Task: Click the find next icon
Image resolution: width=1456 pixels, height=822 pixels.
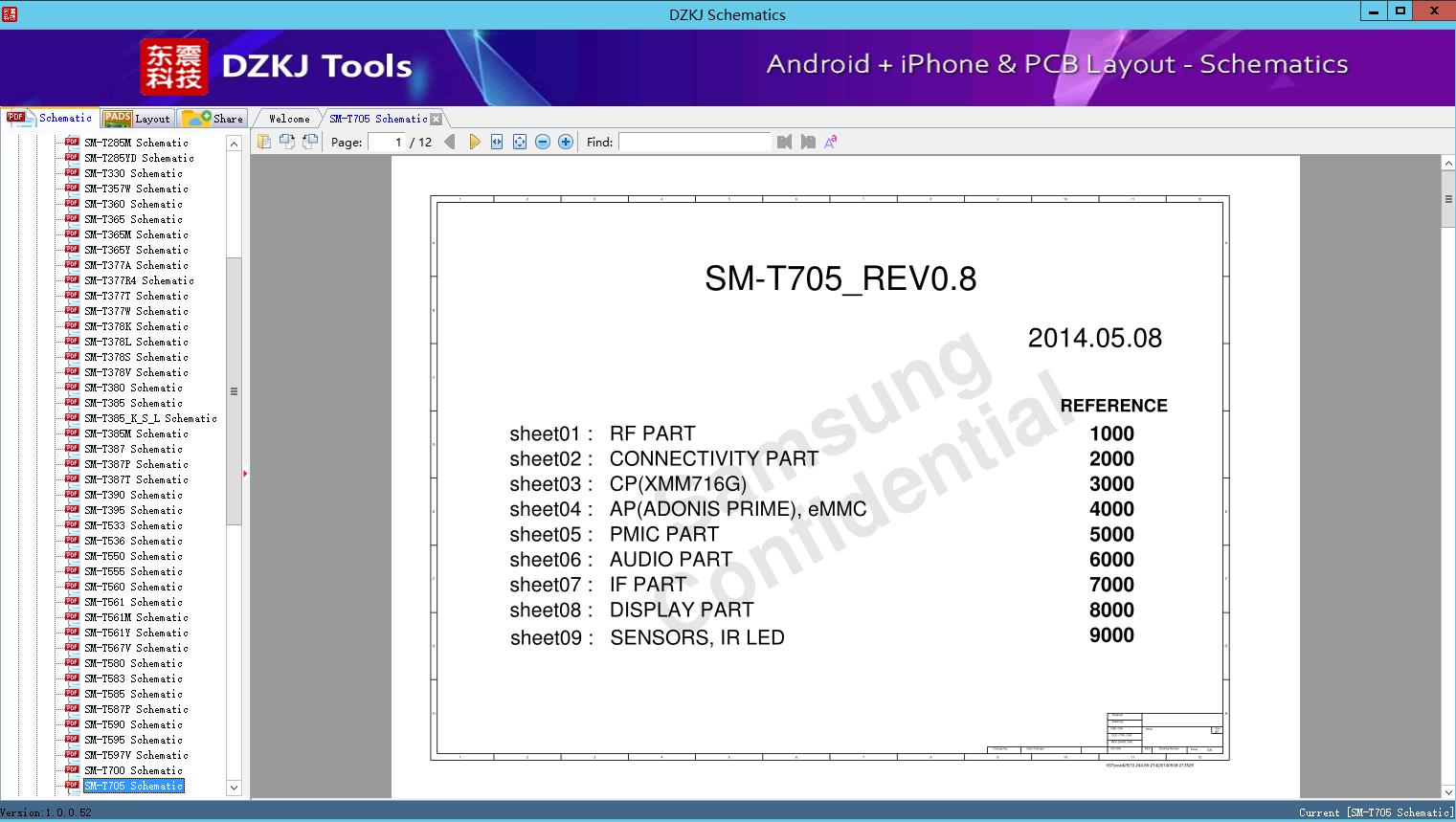Action: coord(808,142)
